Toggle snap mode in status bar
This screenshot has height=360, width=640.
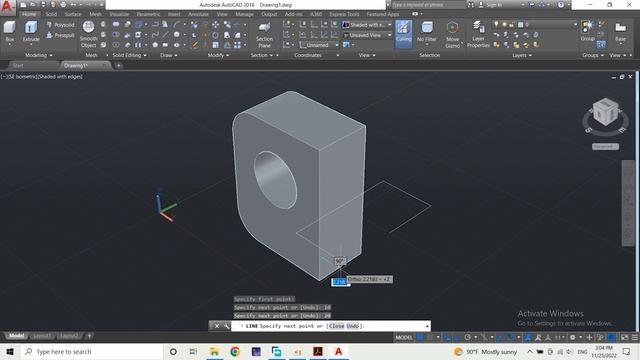429,338
